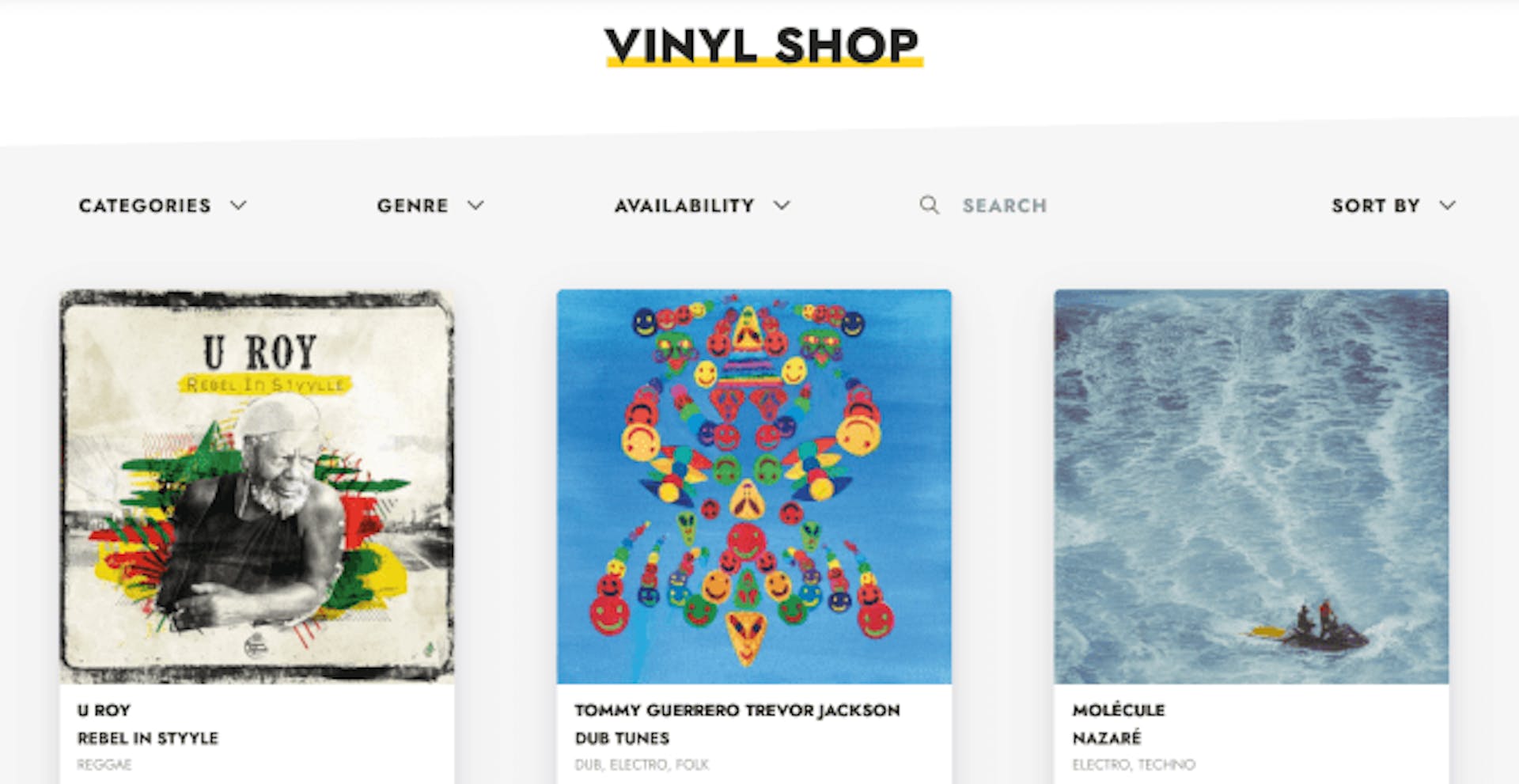1519x784 pixels.
Task: Click the search magnifier icon
Action: pyautogui.click(x=929, y=206)
